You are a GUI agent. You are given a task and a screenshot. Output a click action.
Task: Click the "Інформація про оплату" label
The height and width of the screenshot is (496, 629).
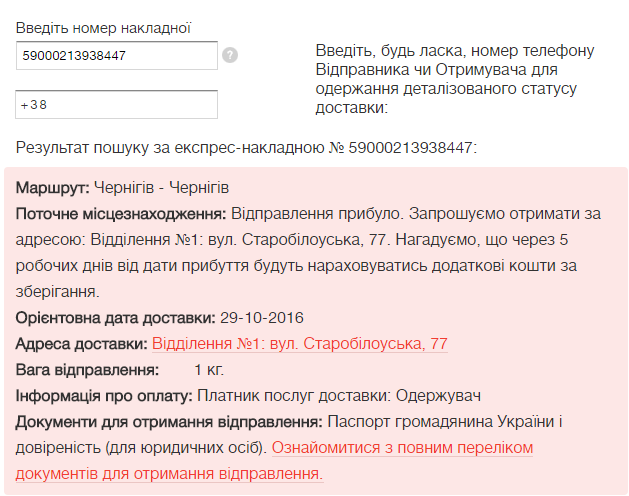coord(104,396)
